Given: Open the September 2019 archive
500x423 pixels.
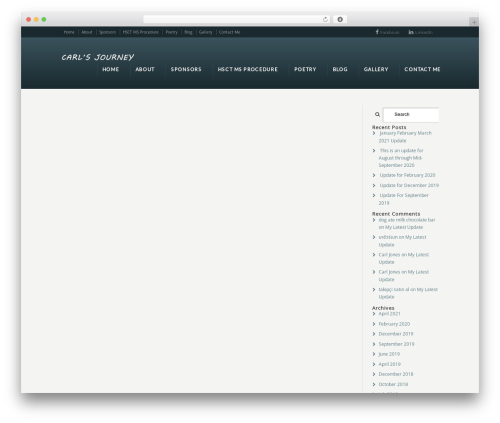Looking at the screenshot, I should coord(396,344).
